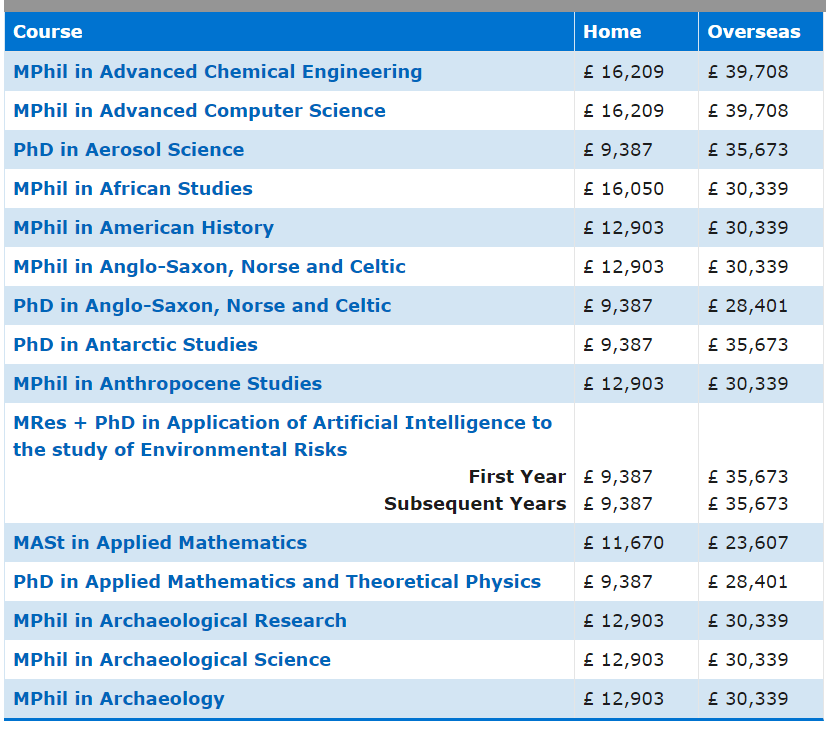
Task: Click MPhil in Archaeology link
Action: 119,699
